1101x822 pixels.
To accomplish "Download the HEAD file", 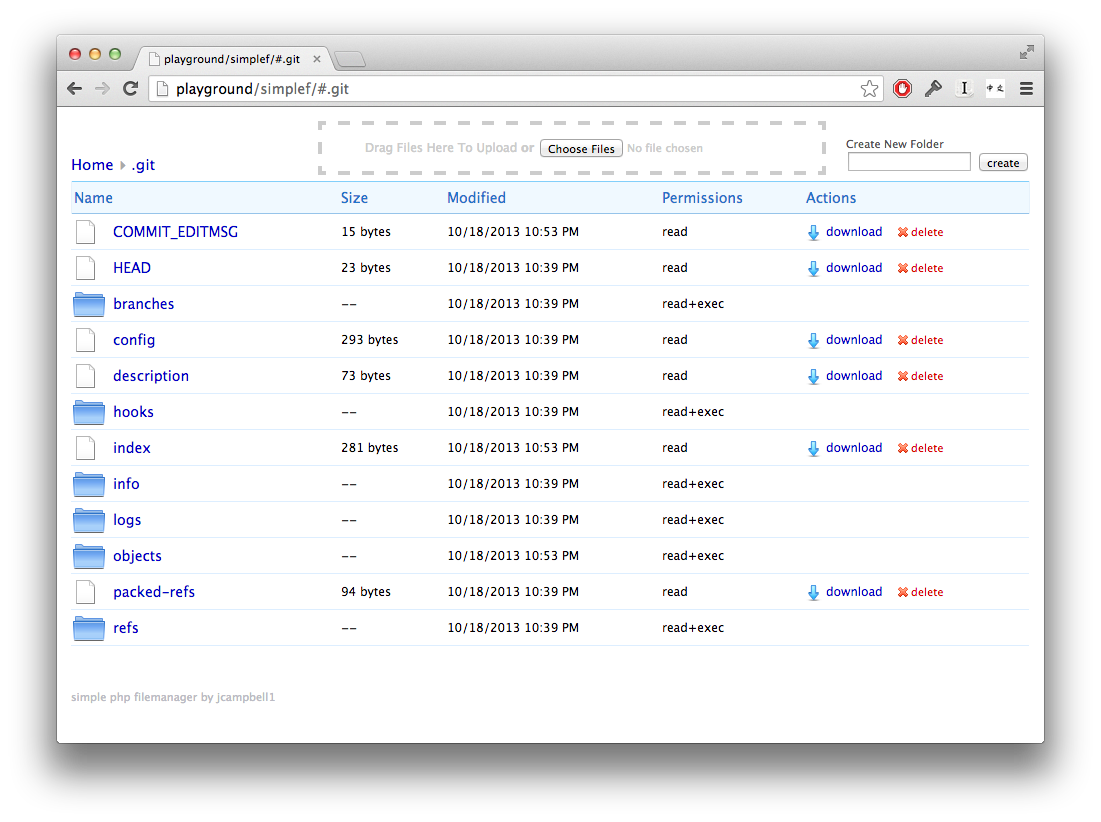I will pyautogui.click(x=845, y=267).
